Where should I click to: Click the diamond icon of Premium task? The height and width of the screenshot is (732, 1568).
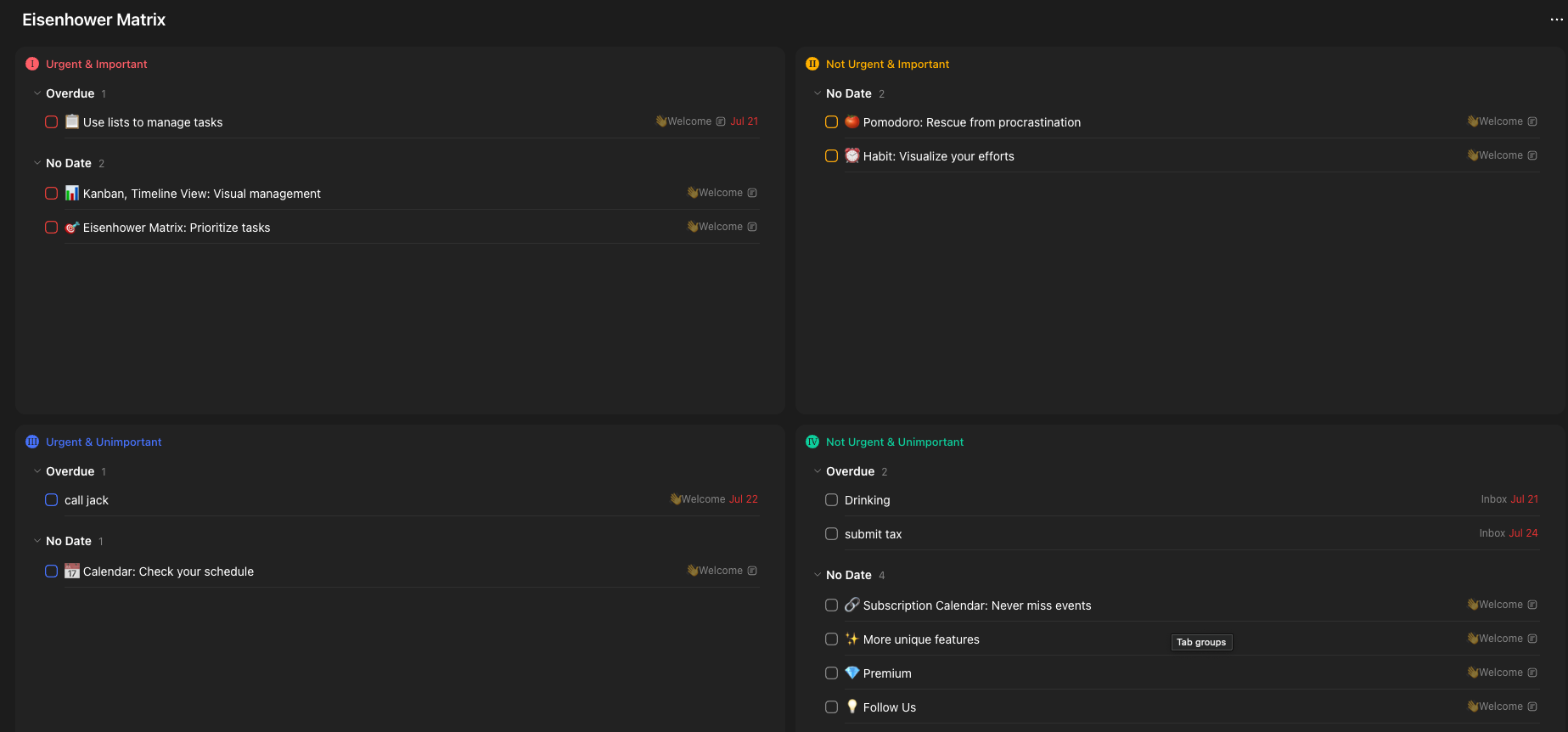point(852,673)
